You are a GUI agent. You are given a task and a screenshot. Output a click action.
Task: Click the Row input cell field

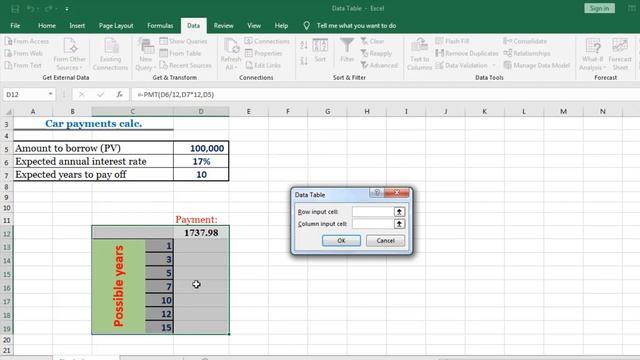pyautogui.click(x=373, y=212)
